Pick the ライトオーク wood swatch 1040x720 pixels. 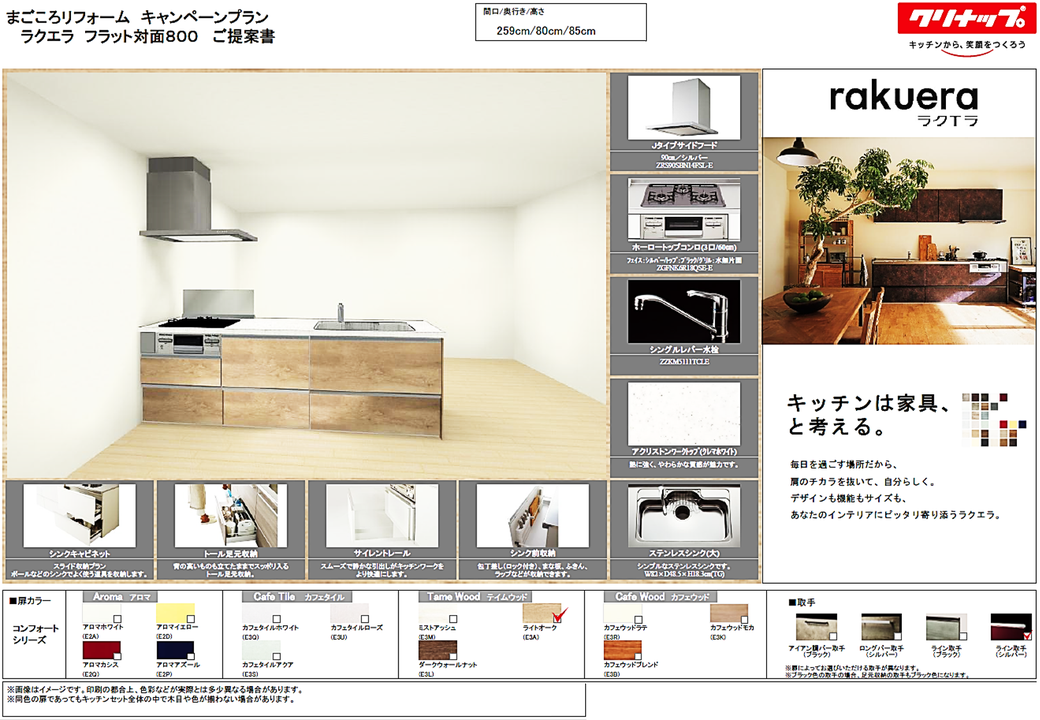click(x=542, y=613)
